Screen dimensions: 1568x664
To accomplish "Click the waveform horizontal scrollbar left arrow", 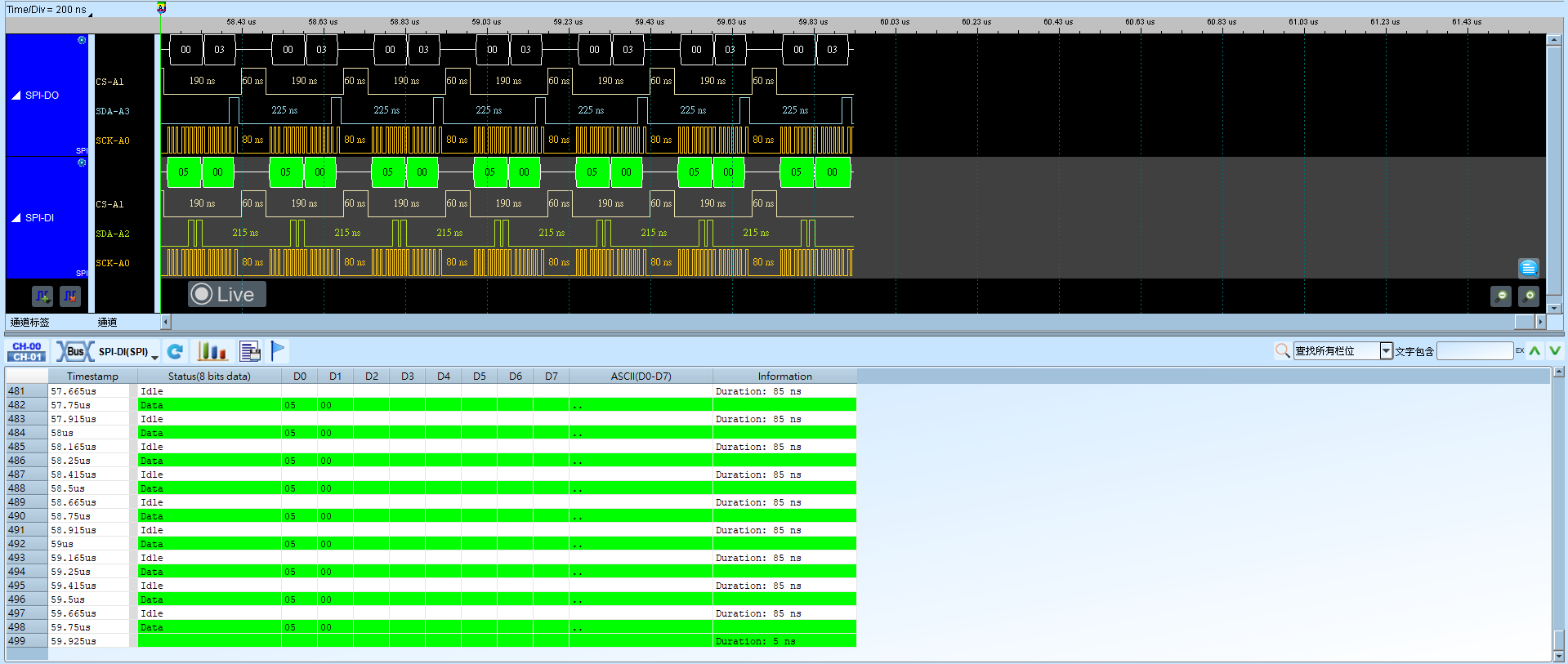I will click(x=166, y=322).
